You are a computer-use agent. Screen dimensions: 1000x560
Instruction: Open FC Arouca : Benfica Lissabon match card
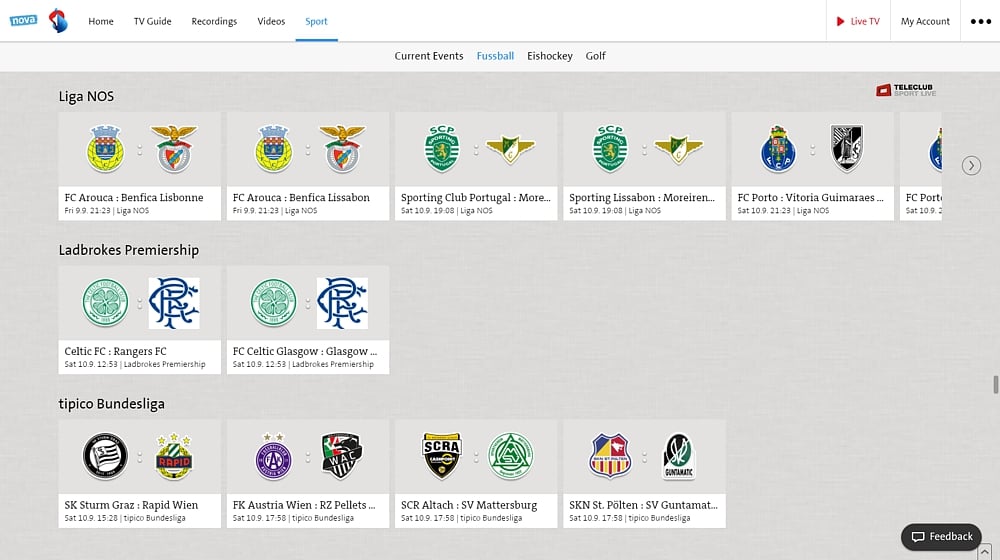click(308, 166)
